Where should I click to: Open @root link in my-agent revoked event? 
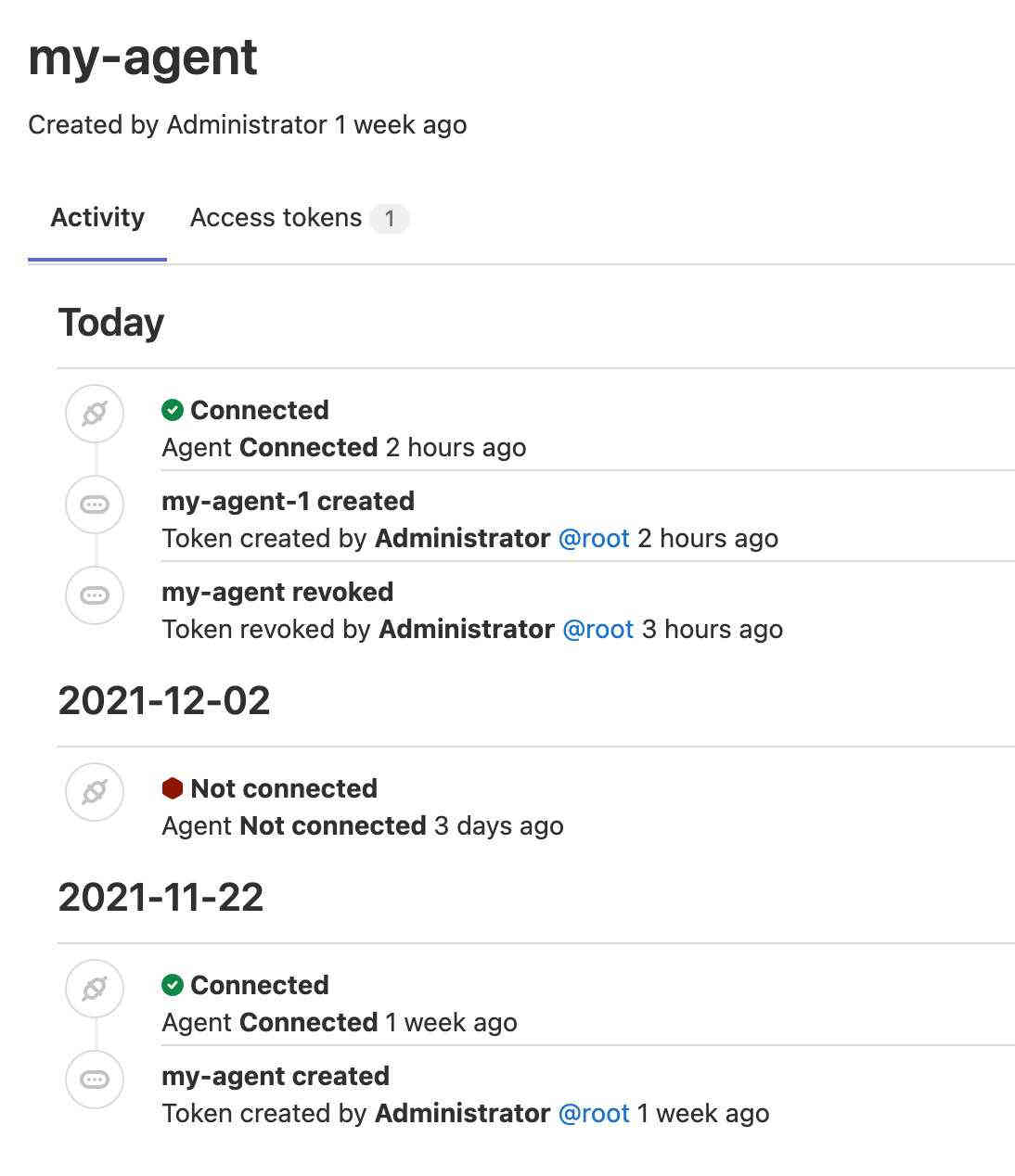coord(597,630)
